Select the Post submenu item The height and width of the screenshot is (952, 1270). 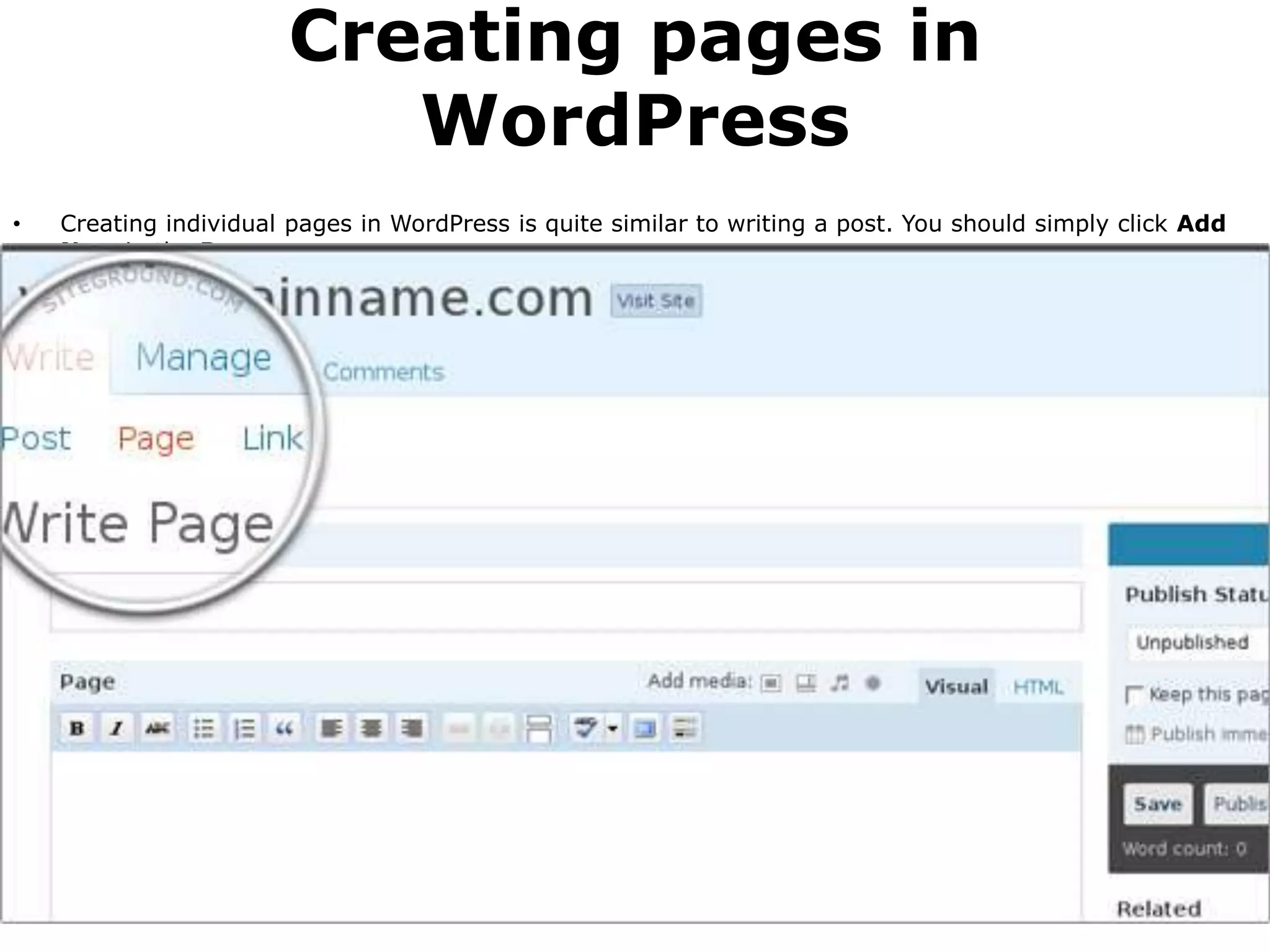36,438
